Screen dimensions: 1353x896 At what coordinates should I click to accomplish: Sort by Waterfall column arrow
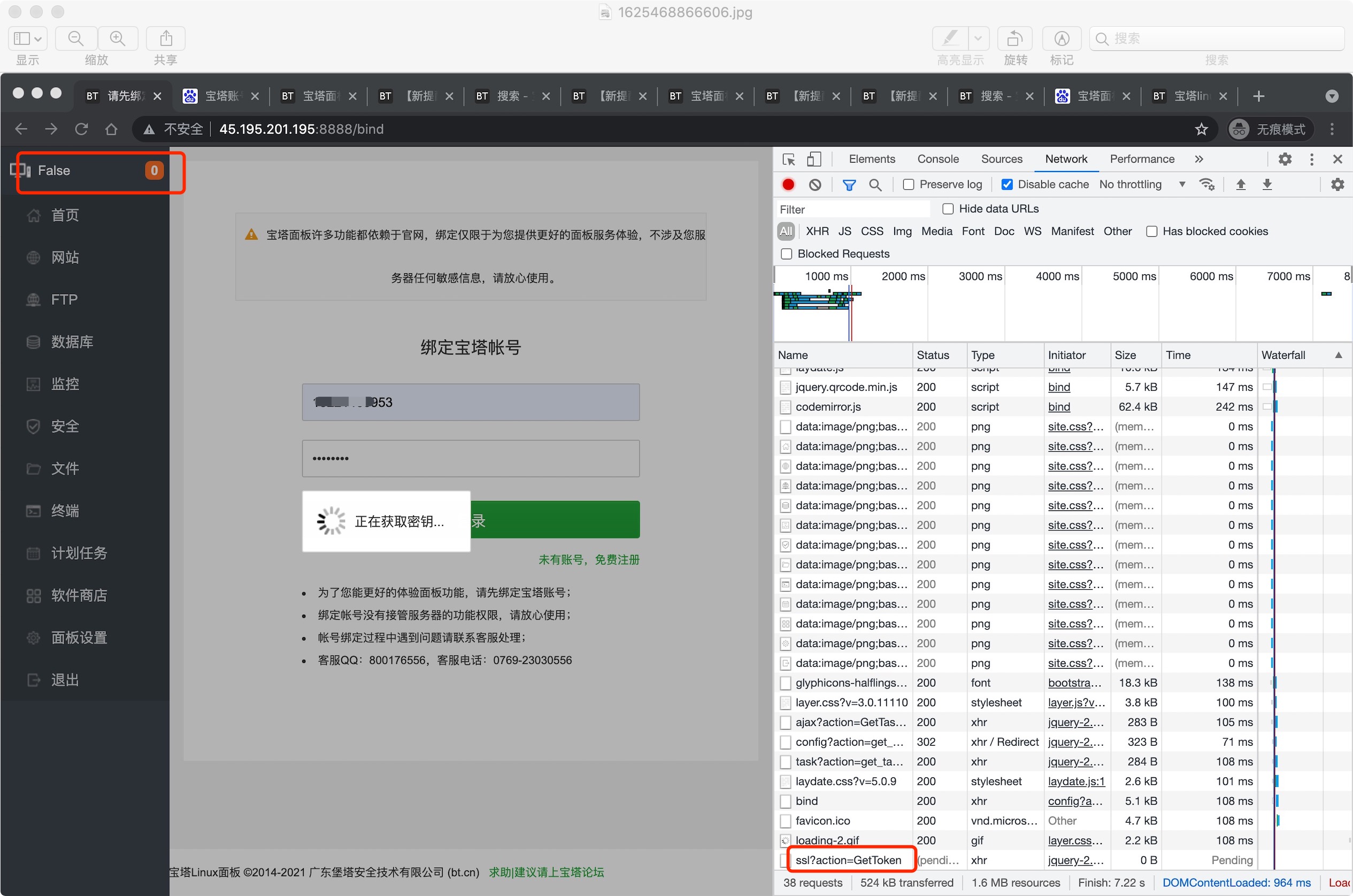click(1338, 355)
